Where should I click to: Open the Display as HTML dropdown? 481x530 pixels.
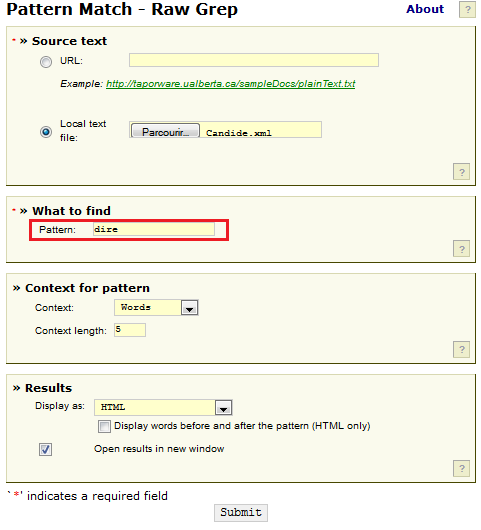163,408
